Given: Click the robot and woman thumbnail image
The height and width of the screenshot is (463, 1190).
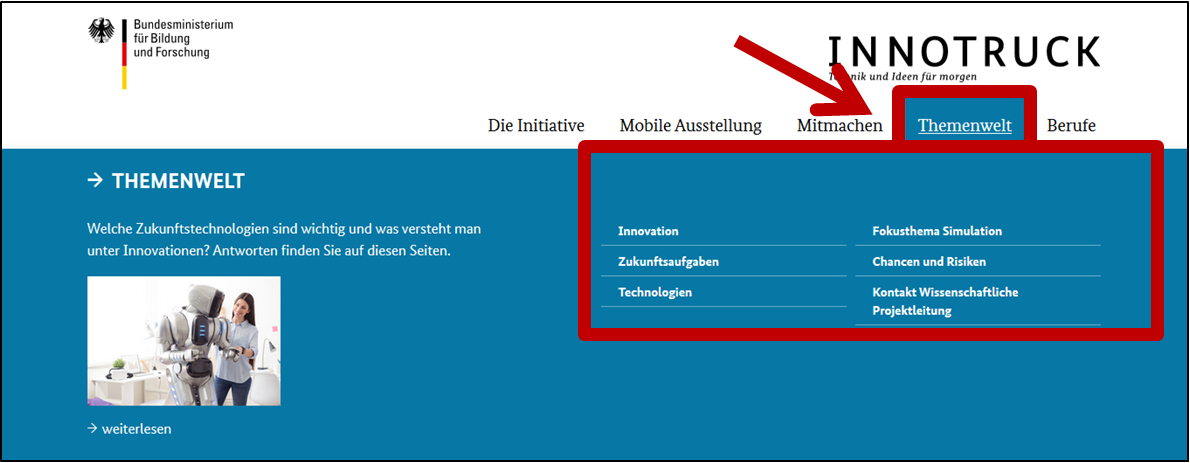Looking at the screenshot, I should (184, 341).
